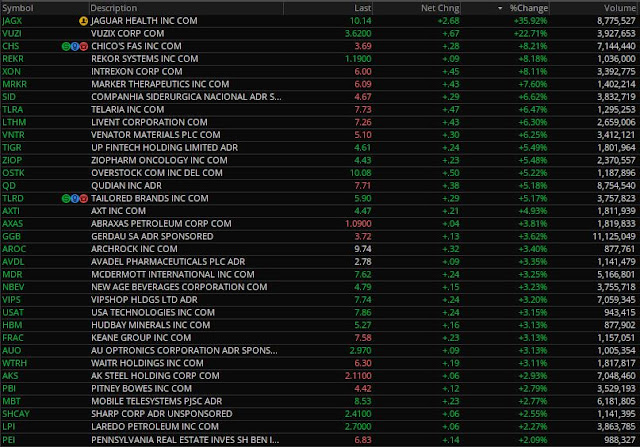Click the green circle icon in CHS row
Image resolution: width=640 pixels, height=447 pixels.
[x=66, y=47]
